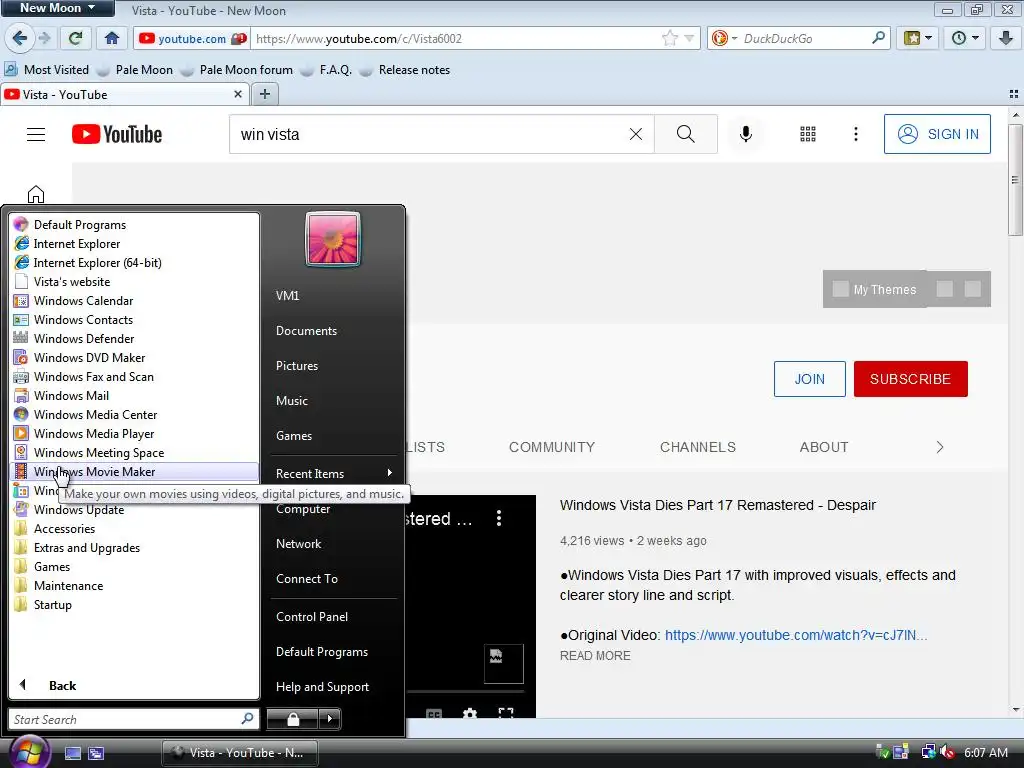1024x768 pixels.
Task: Open Windows Defender from programs list
Action: 135,339
